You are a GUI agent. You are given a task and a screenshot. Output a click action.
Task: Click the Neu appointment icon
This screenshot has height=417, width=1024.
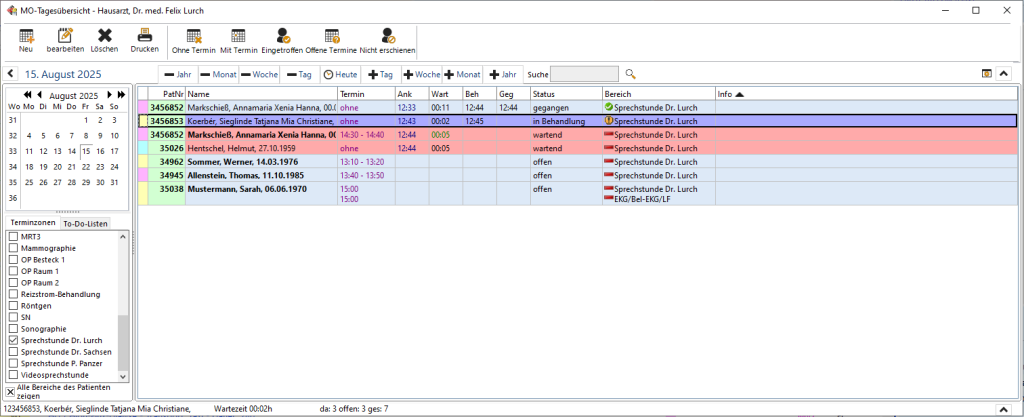point(26,37)
